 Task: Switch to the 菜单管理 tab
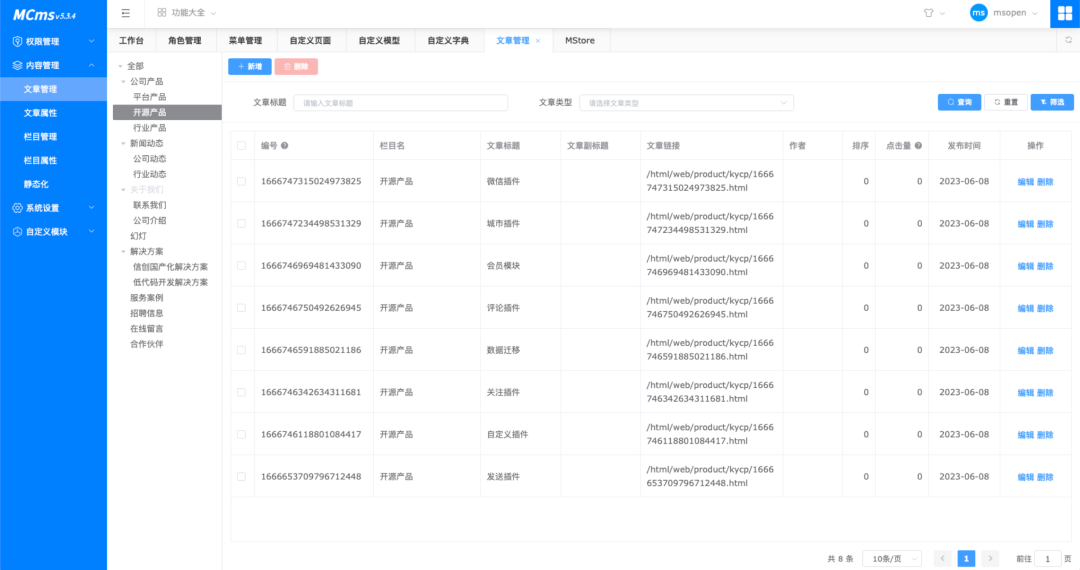click(245, 41)
